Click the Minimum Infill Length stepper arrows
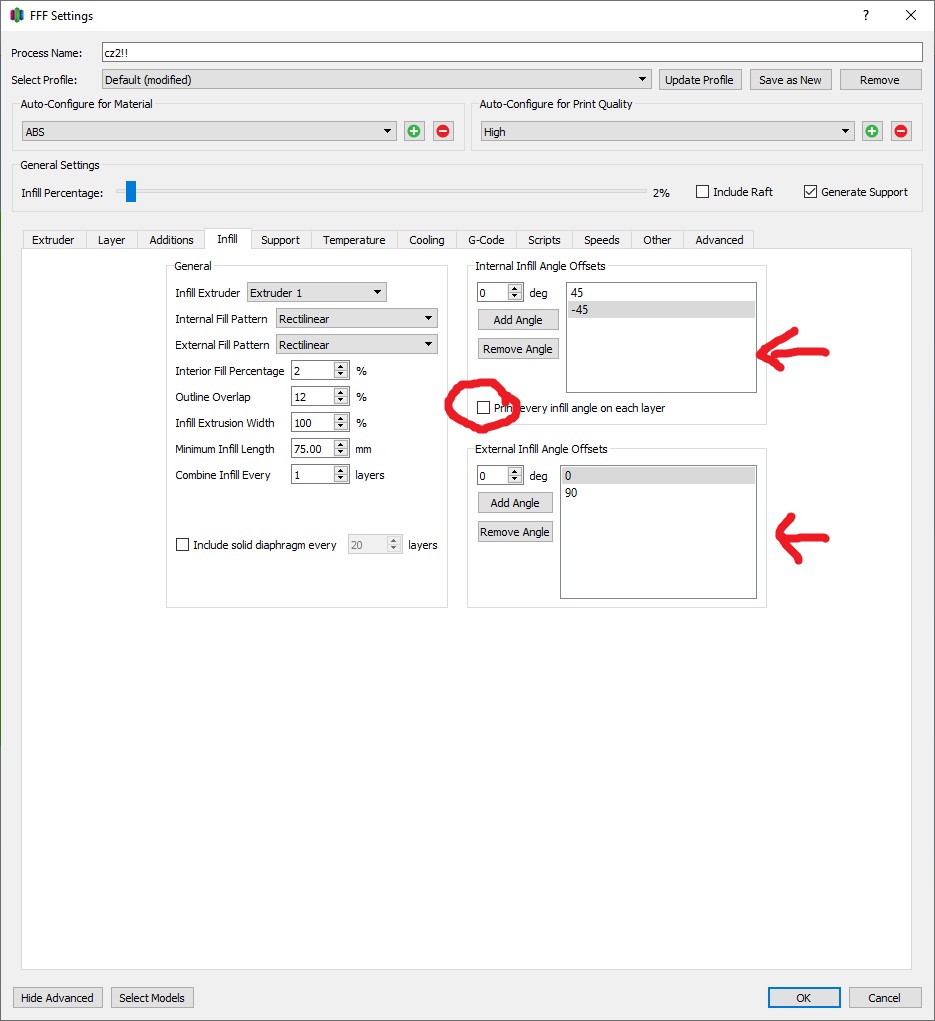This screenshot has height=1021, width=935. tap(341, 449)
